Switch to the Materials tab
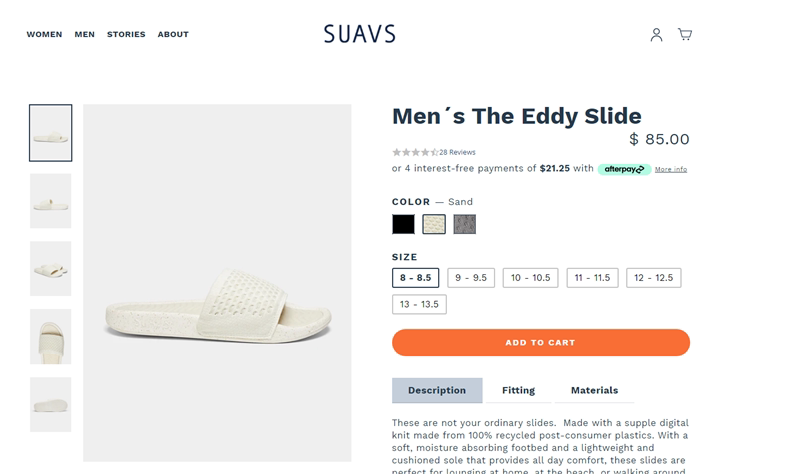This screenshot has height=474, width=800. click(594, 390)
